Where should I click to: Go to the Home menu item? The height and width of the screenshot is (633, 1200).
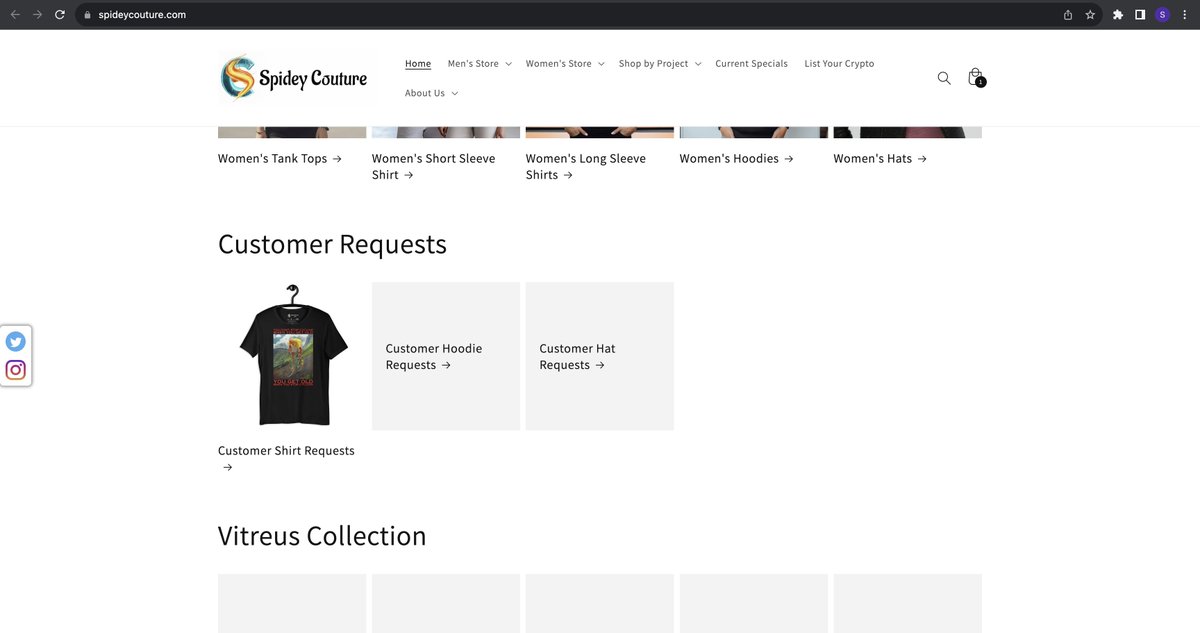[x=418, y=64]
